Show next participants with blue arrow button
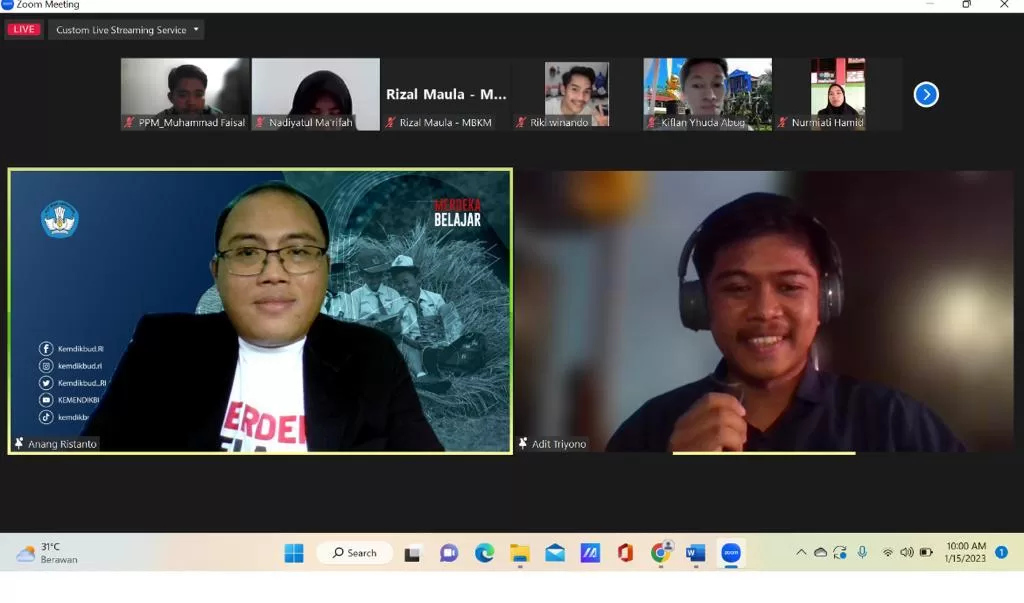The height and width of the screenshot is (603, 1024). click(x=925, y=95)
